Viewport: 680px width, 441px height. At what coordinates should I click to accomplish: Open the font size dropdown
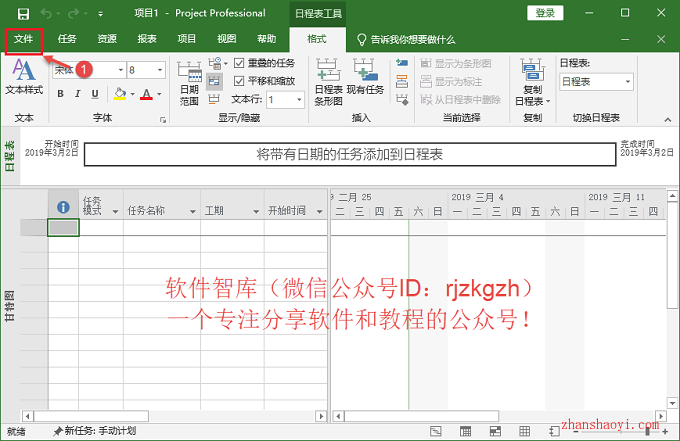160,70
